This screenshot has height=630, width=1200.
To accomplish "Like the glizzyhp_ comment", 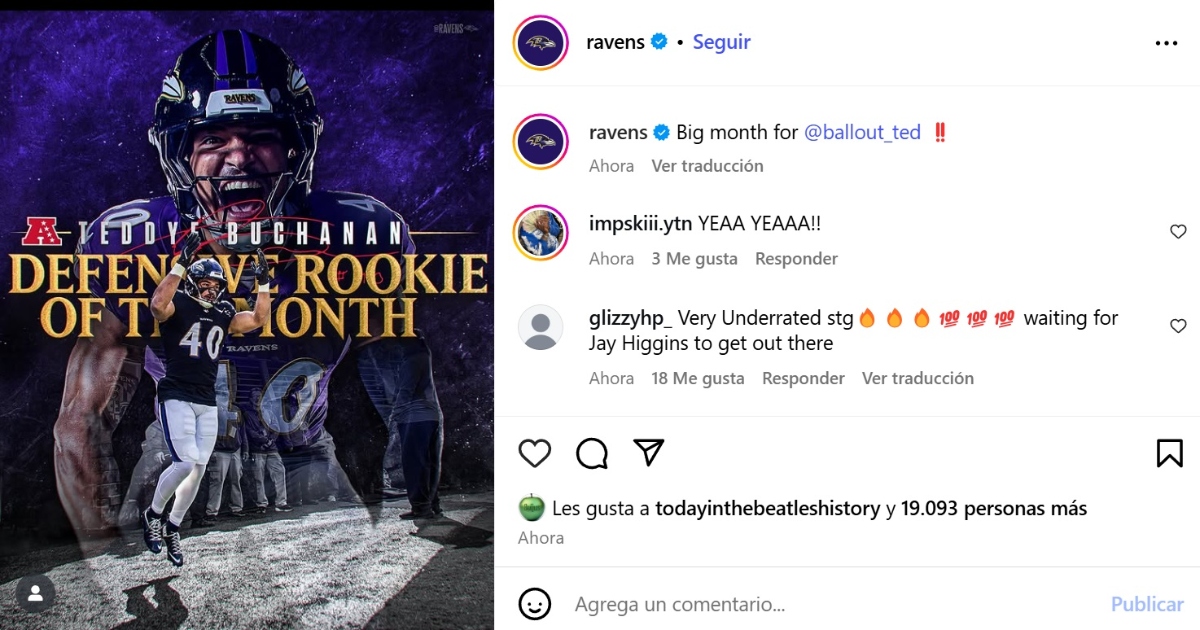I will click(x=1178, y=326).
